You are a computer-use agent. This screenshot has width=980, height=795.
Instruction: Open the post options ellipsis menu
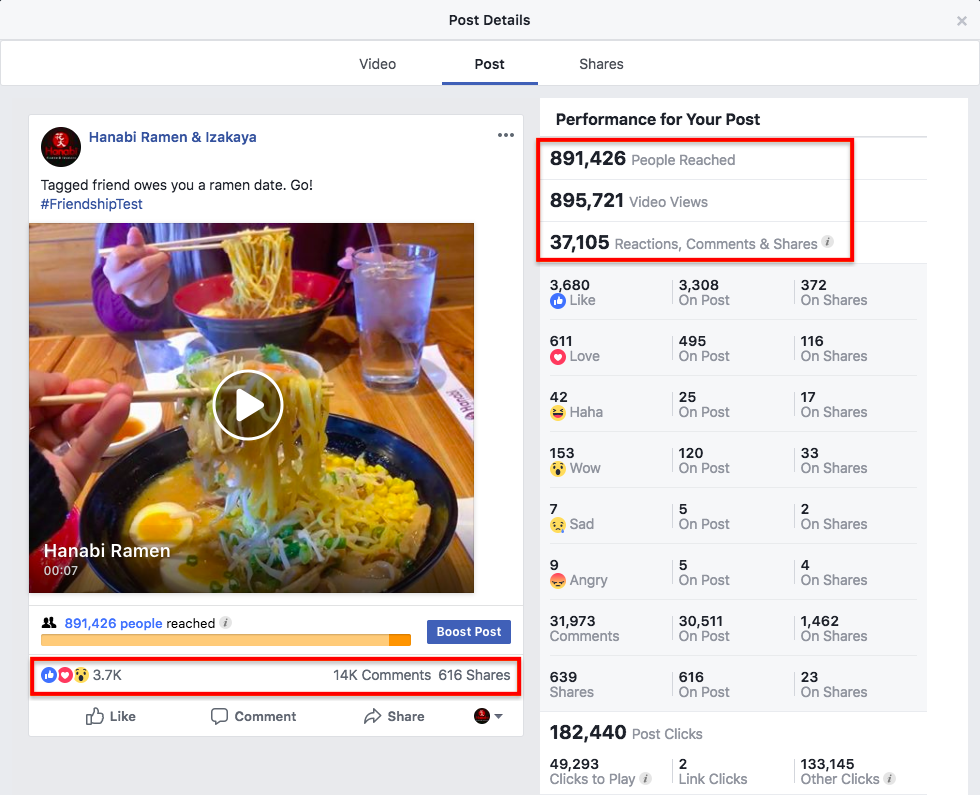click(506, 135)
